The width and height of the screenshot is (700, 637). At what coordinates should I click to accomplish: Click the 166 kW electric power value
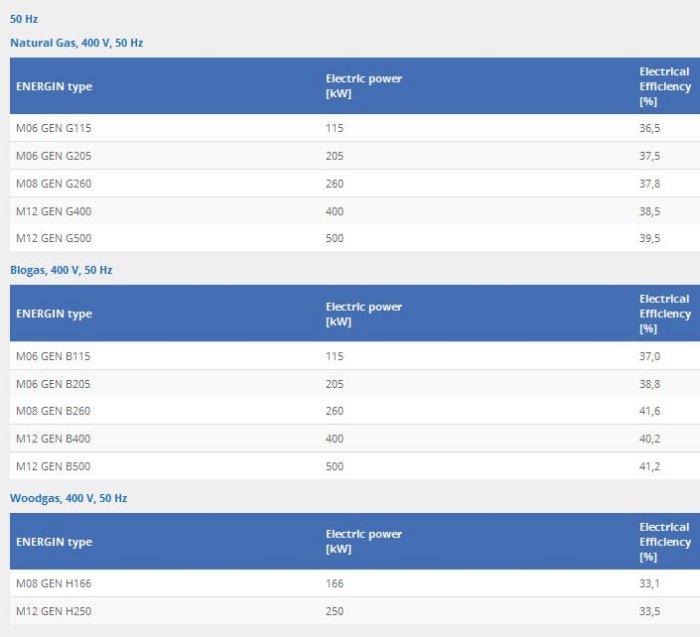(x=334, y=583)
